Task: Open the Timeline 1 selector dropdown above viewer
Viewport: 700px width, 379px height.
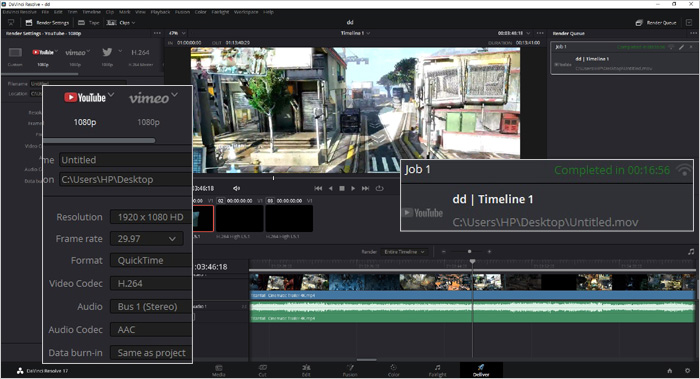Action: (x=355, y=33)
